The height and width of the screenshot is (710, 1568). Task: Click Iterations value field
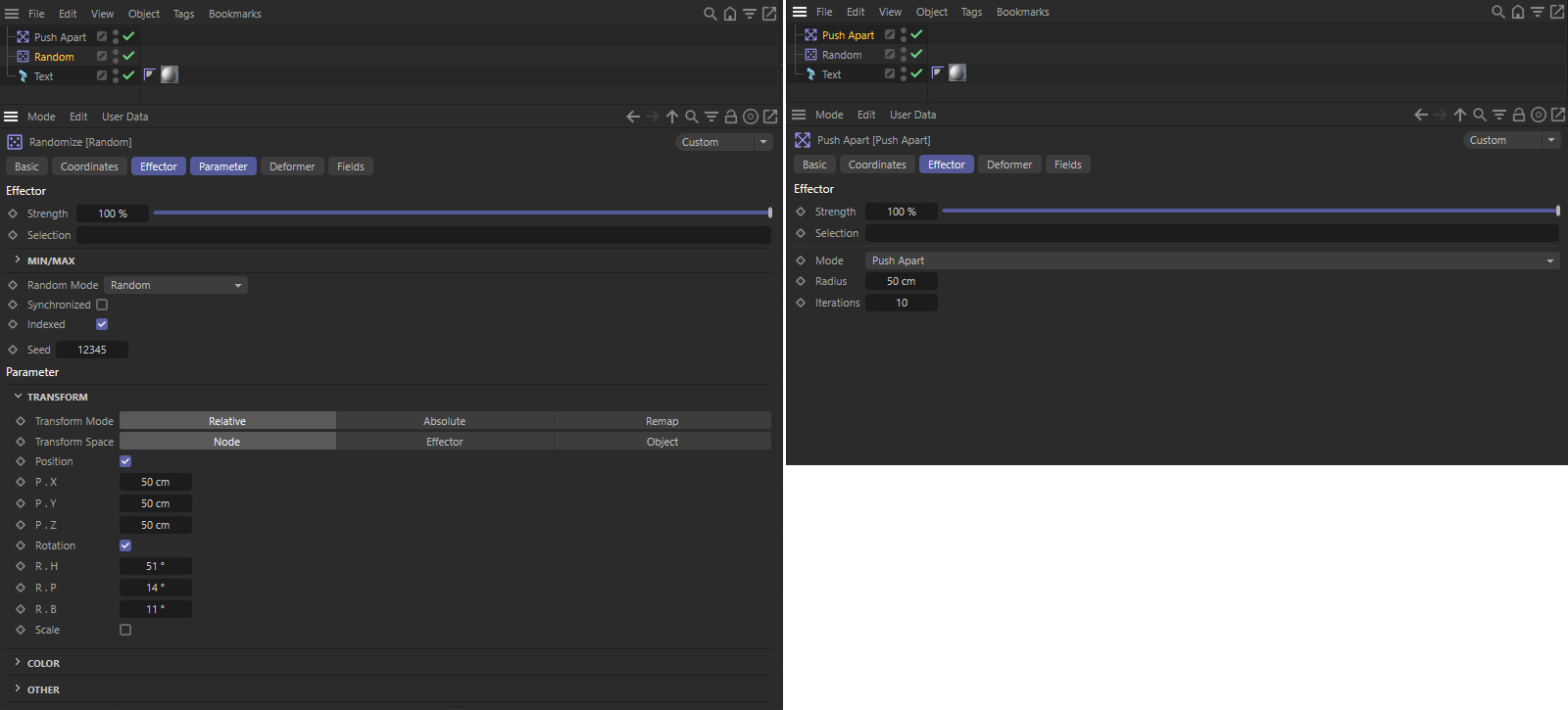(x=902, y=303)
